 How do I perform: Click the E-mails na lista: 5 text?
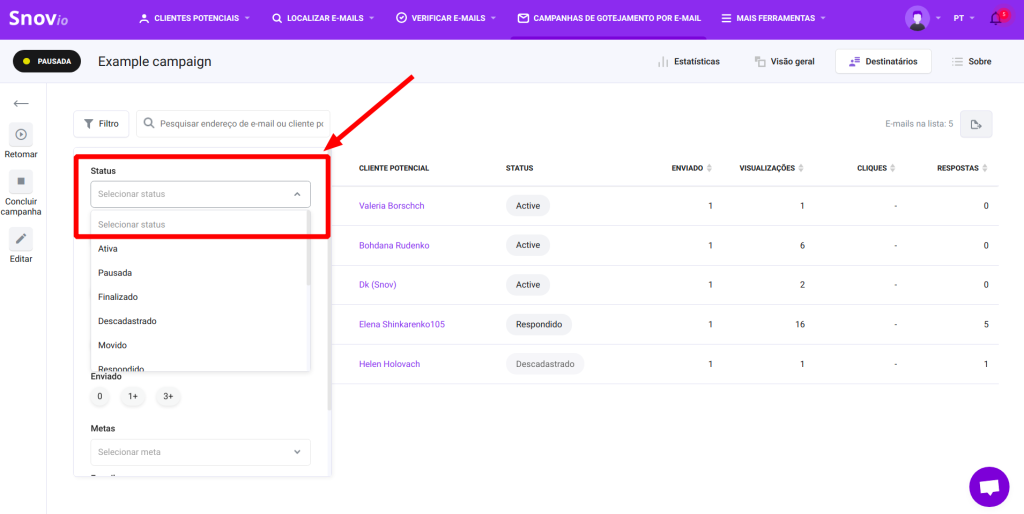pos(919,124)
